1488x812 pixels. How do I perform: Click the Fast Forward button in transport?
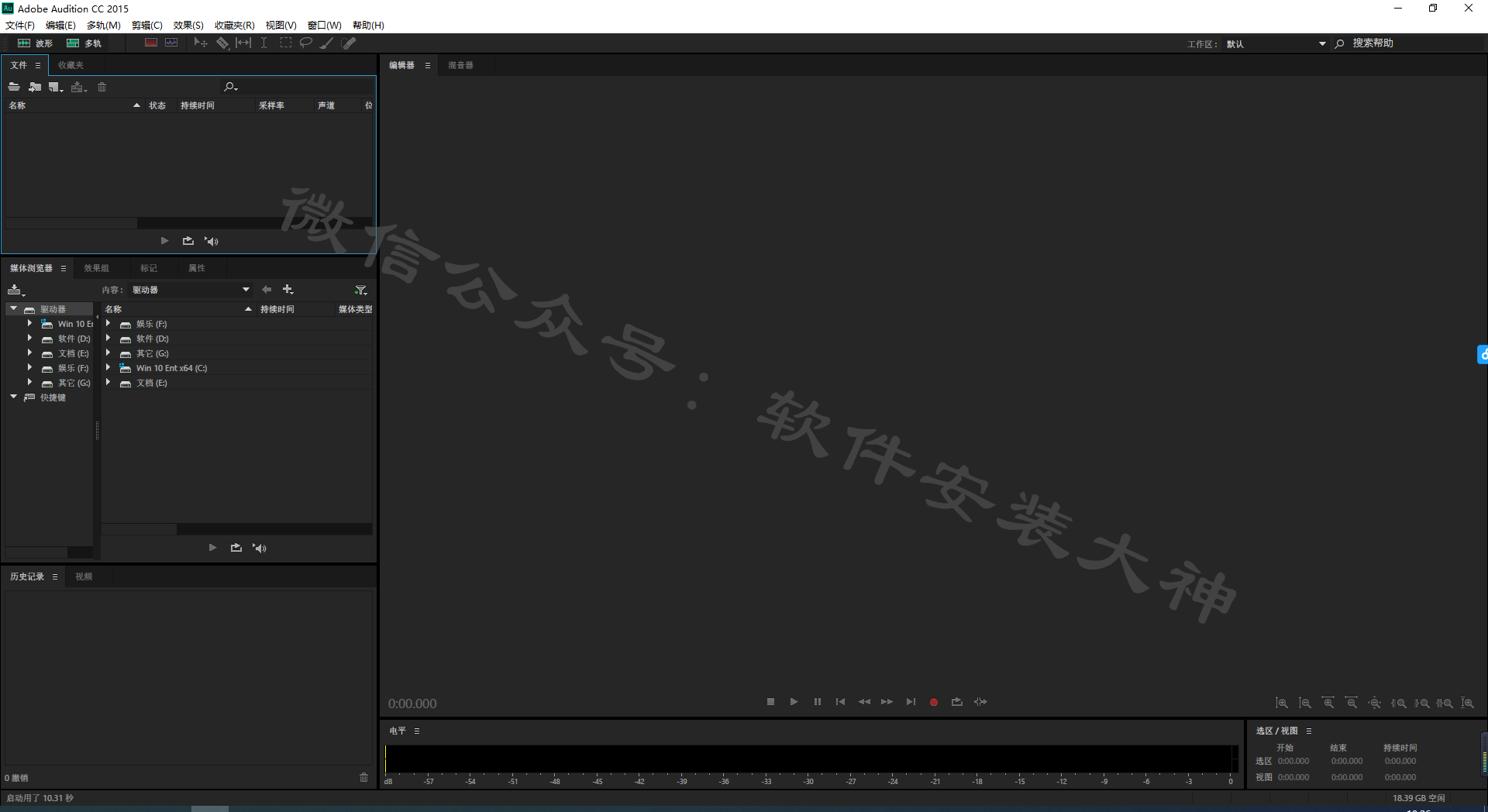coord(887,702)
